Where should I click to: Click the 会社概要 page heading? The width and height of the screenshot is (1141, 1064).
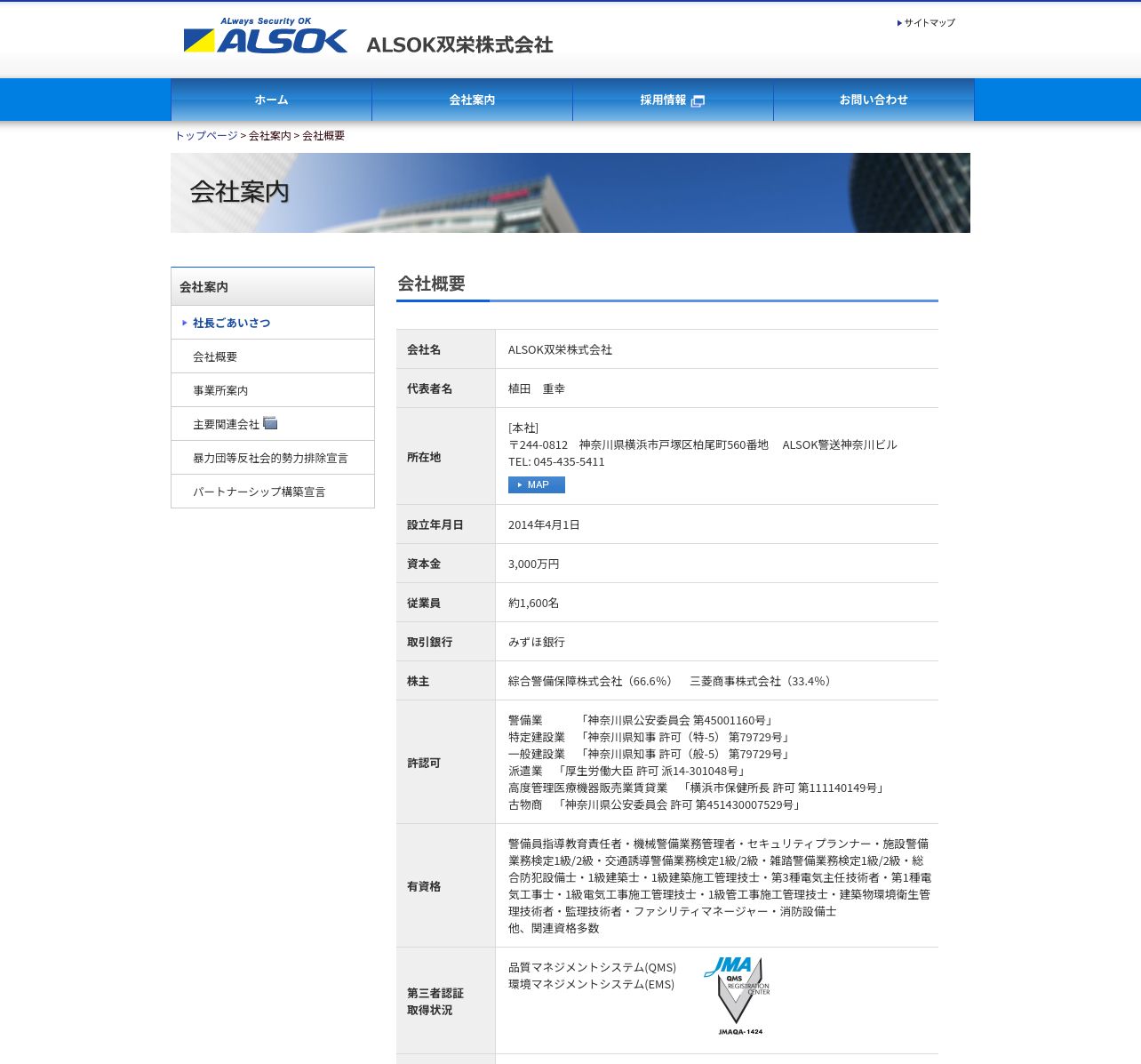[x=432, y=284]
